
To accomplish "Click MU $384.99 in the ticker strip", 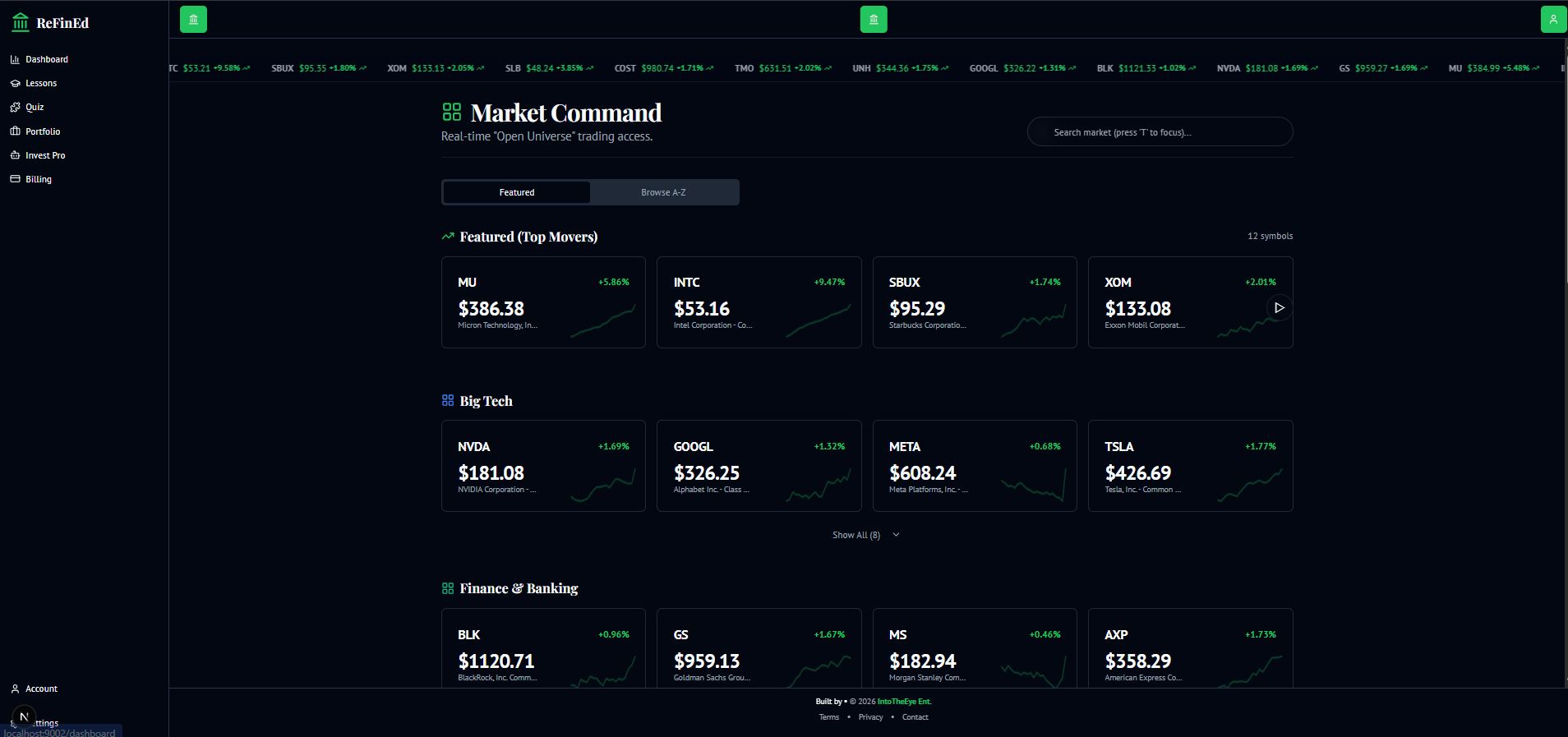I will (1494, 68).
